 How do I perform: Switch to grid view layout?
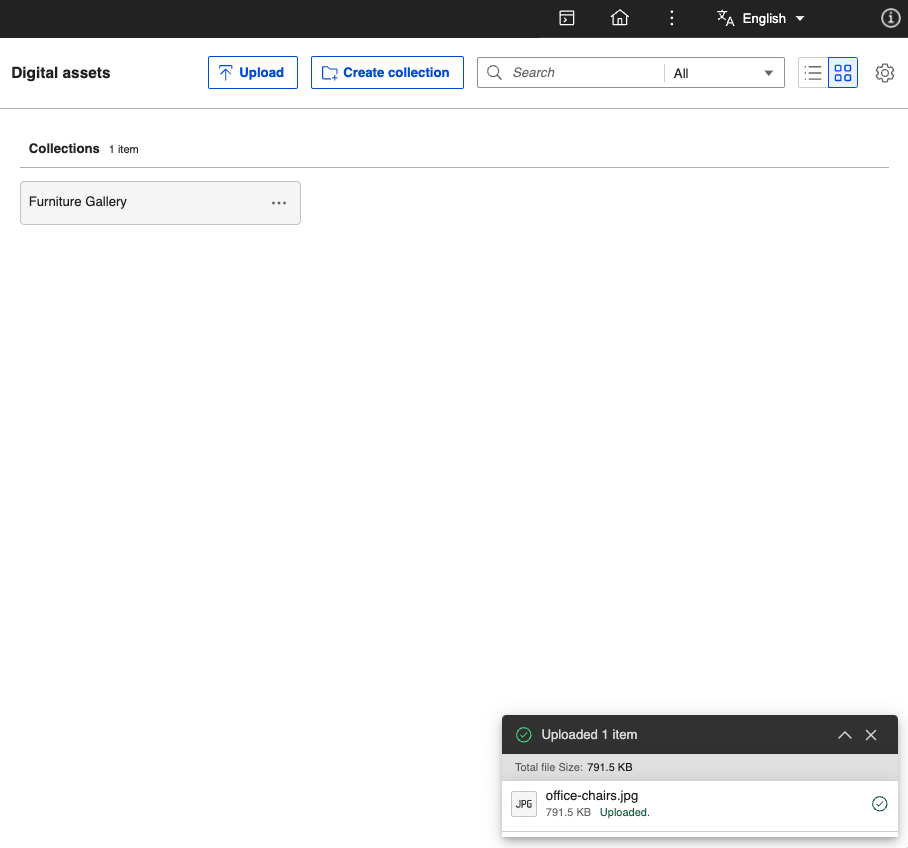tap(843, 72)
